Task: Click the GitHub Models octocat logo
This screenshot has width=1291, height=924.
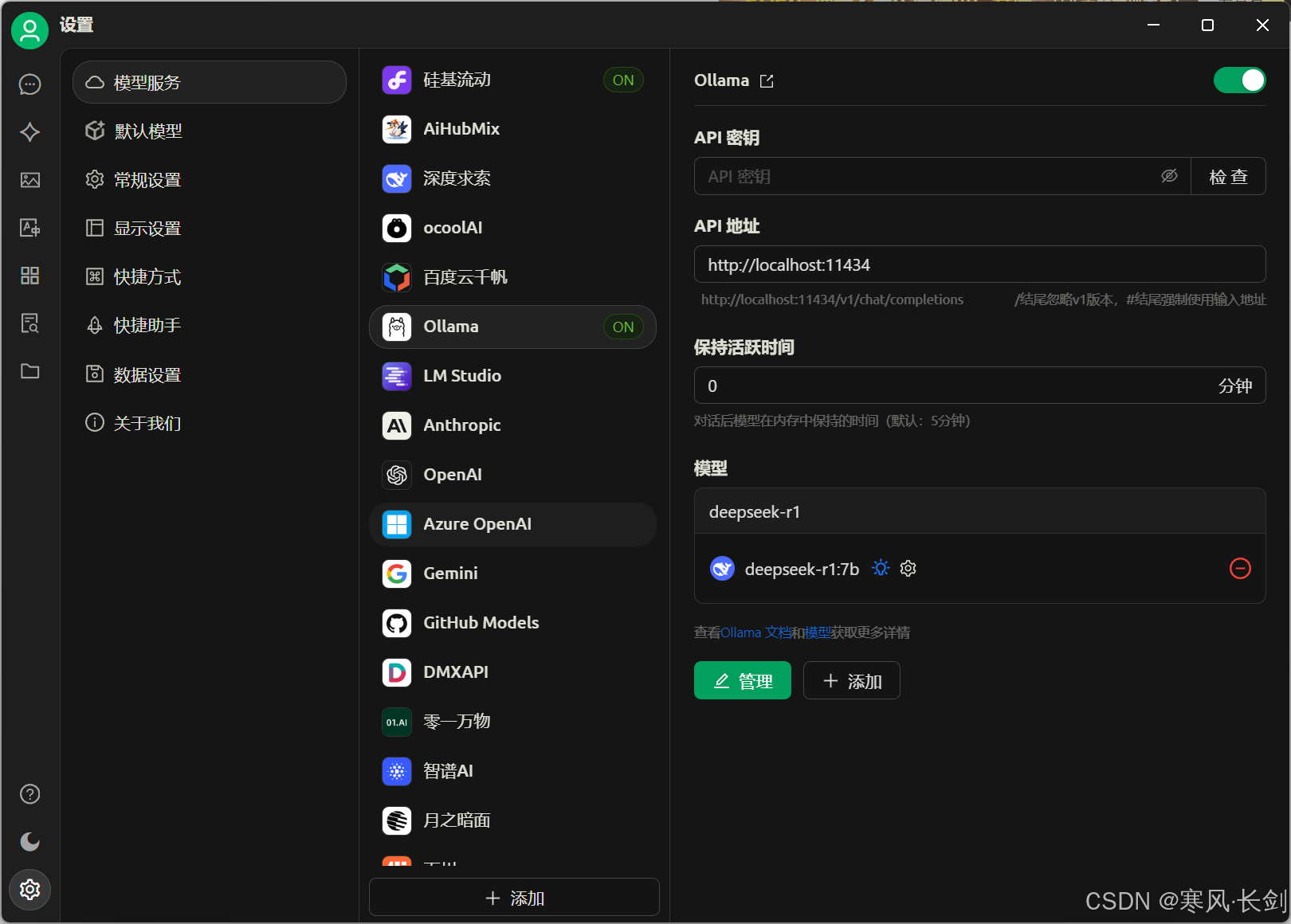Action: [397, 623]
